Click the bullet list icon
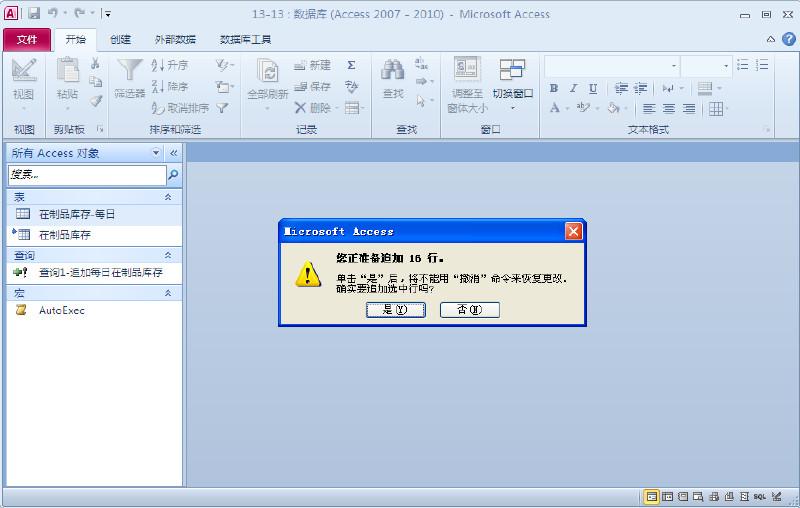Screen dimensions: 800x508 click(743, 65)
